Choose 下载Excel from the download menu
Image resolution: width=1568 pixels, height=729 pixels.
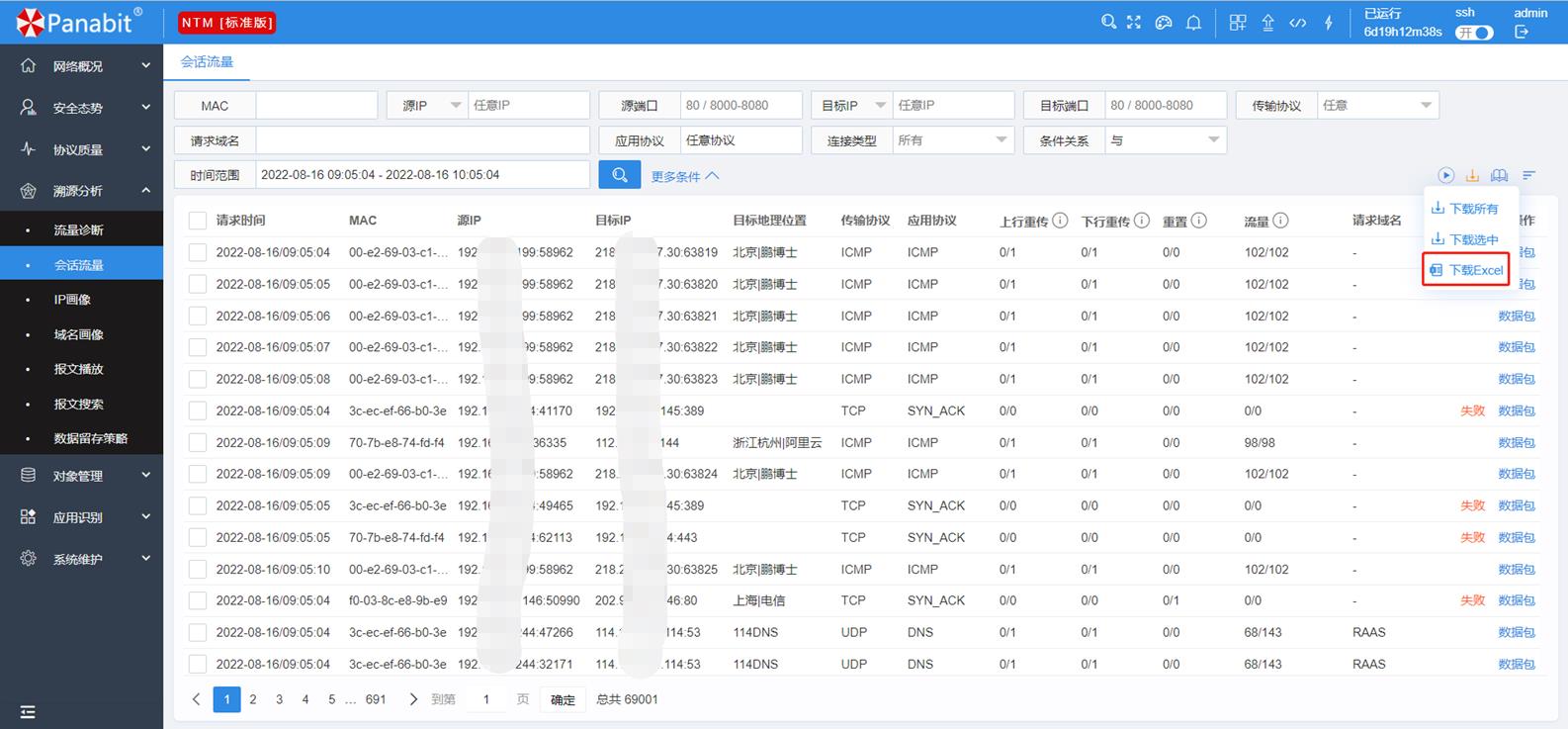pyautogui.click(x=1466, y=270)
